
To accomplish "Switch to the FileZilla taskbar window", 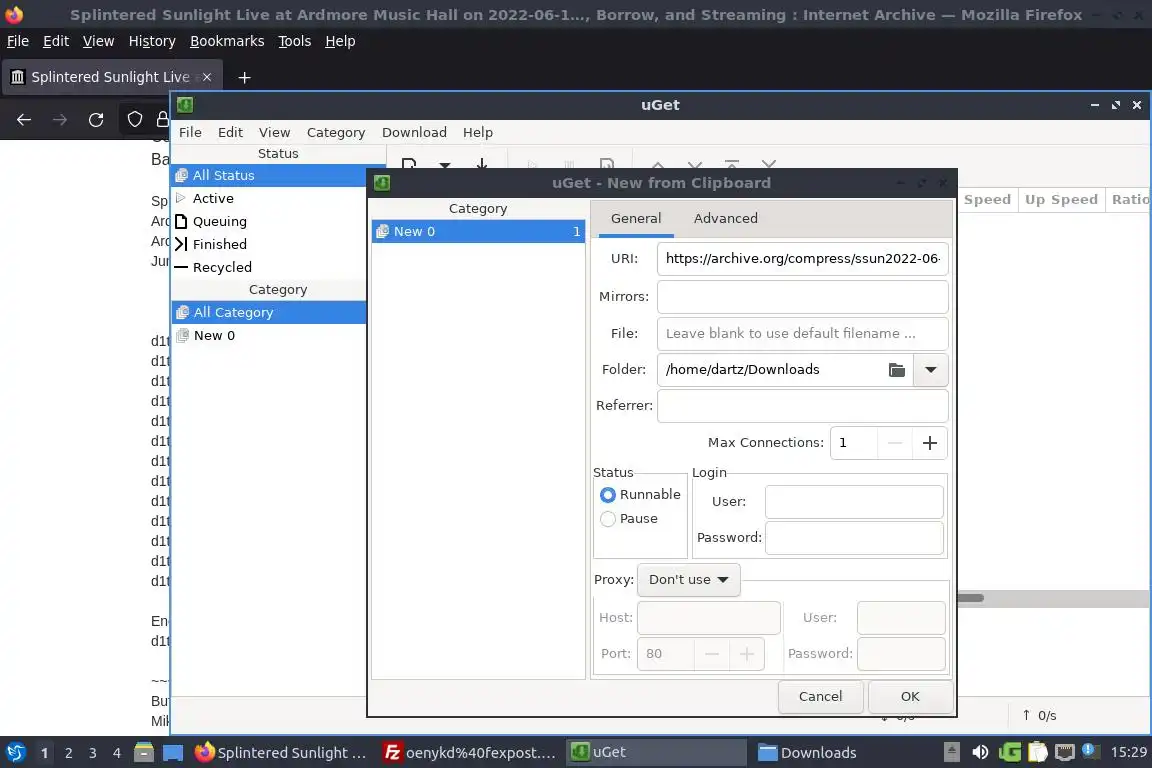I will (470, 753).
